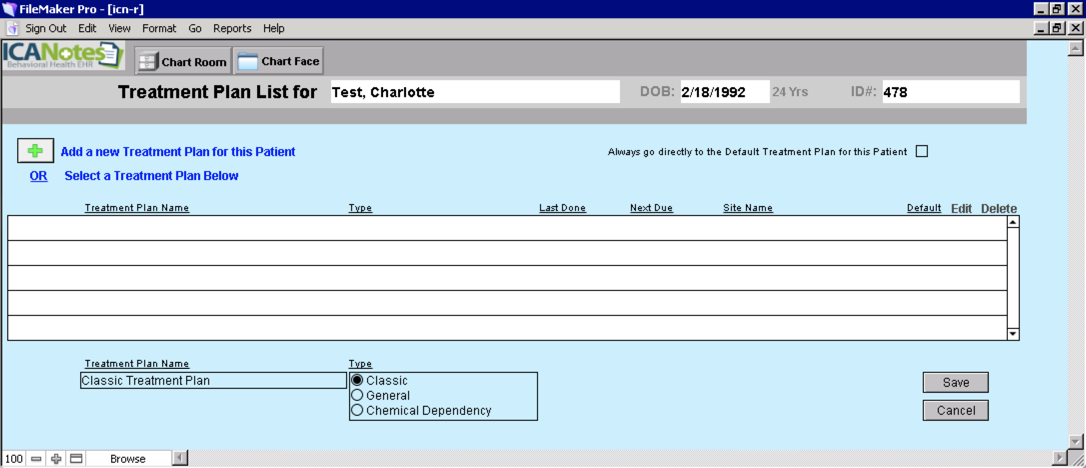
Task: Select the Chemical Dependency radio button
Action: click(x=357, y=411)
